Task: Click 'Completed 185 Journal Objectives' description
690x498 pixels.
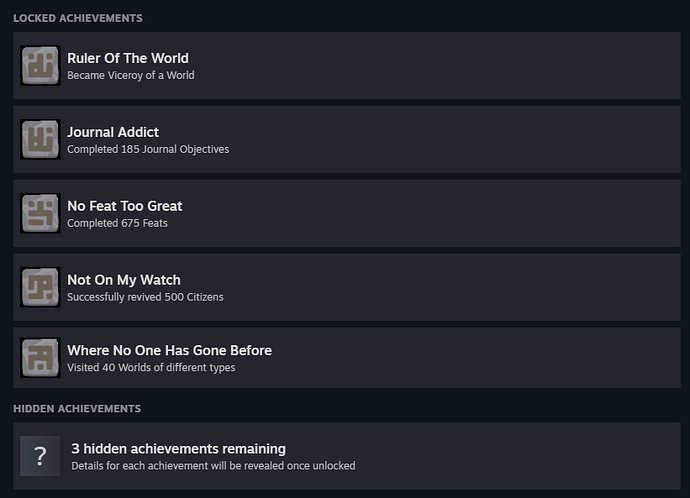Action: [148, 149]
